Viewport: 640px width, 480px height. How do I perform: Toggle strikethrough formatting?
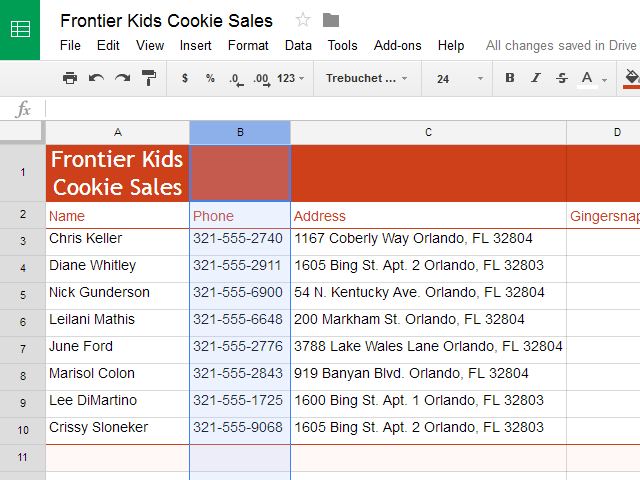(561, 78)
